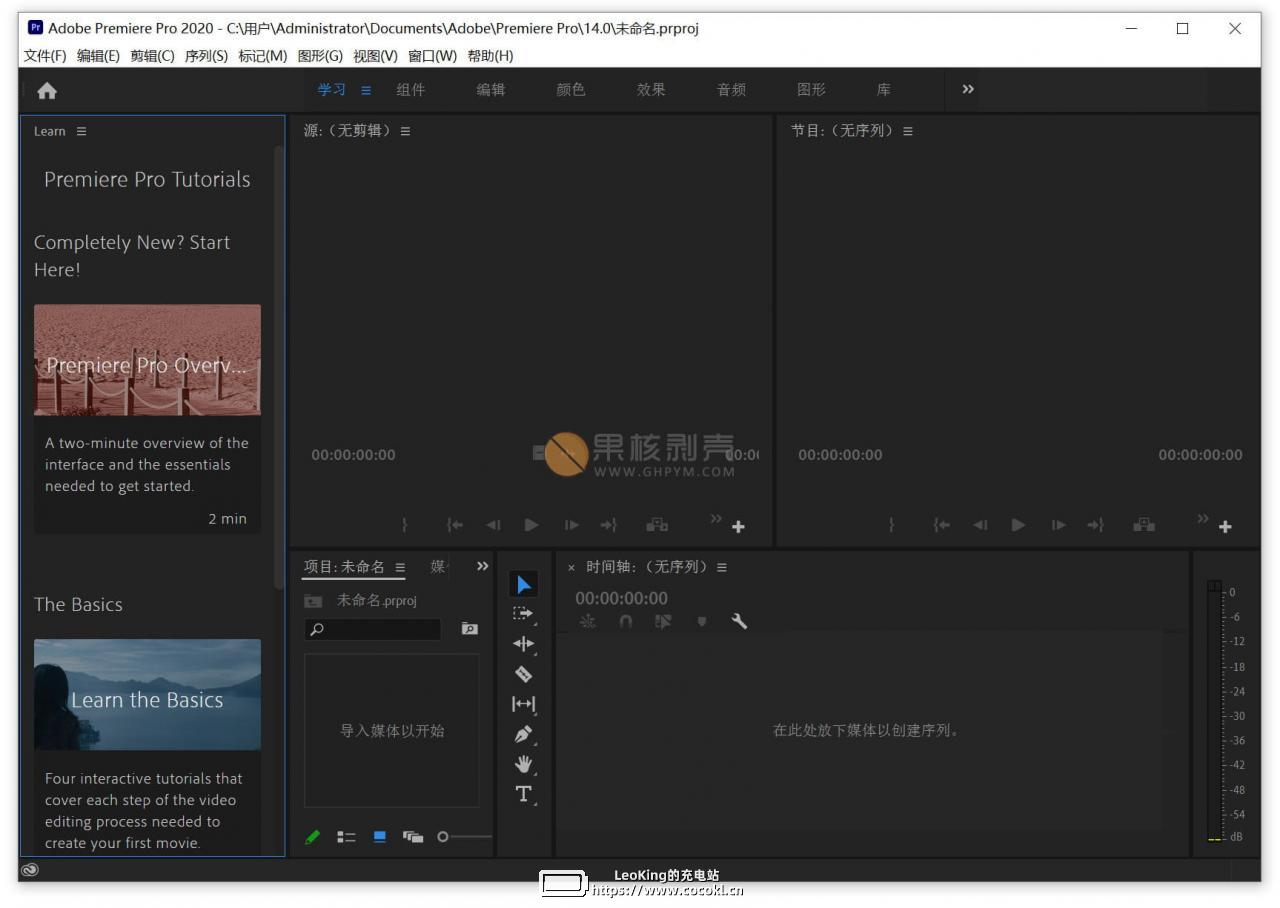Image resolution: width=1280 pixels, height=908 pixels.
Task: Go to the Home screen icon
Action: 47,91
